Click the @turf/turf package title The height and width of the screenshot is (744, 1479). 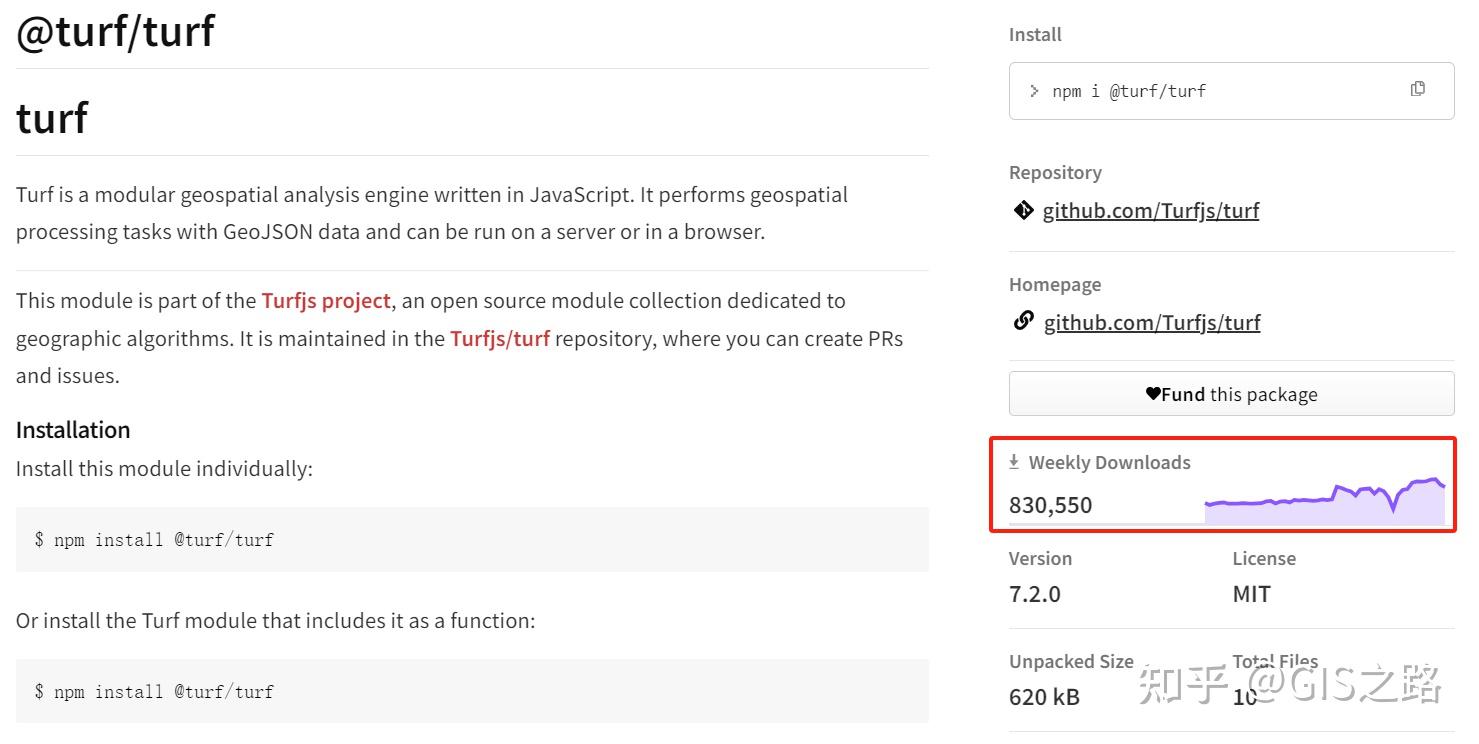(x=116, y=31)
